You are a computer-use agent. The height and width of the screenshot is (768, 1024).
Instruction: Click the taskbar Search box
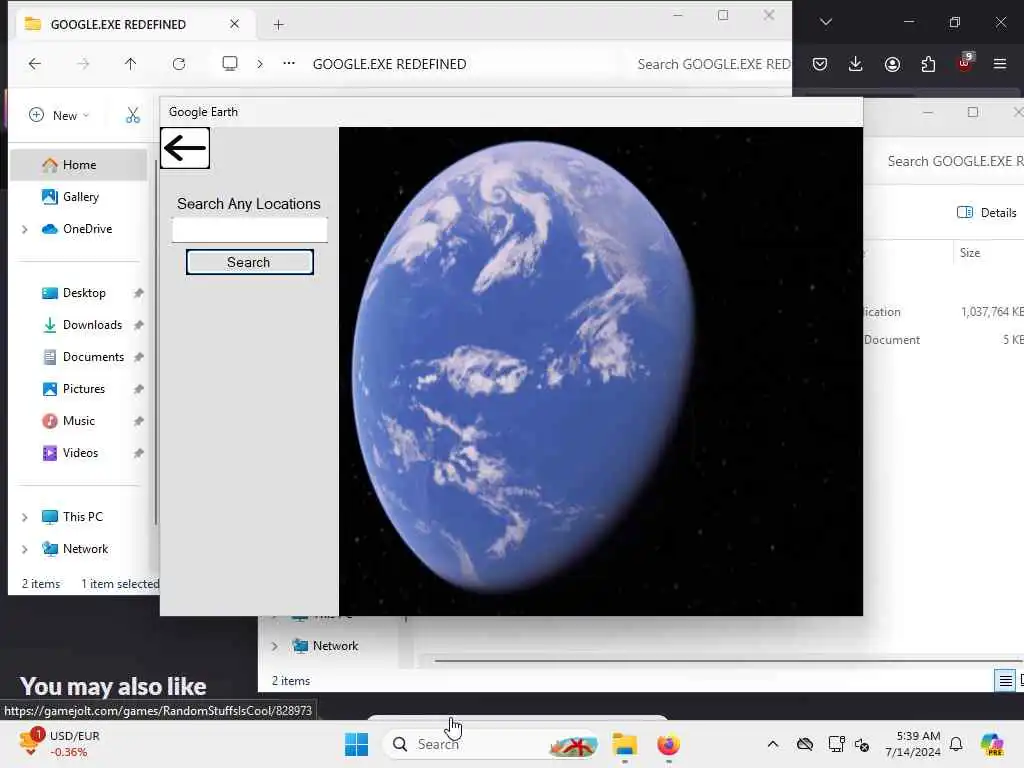point(491,744)
